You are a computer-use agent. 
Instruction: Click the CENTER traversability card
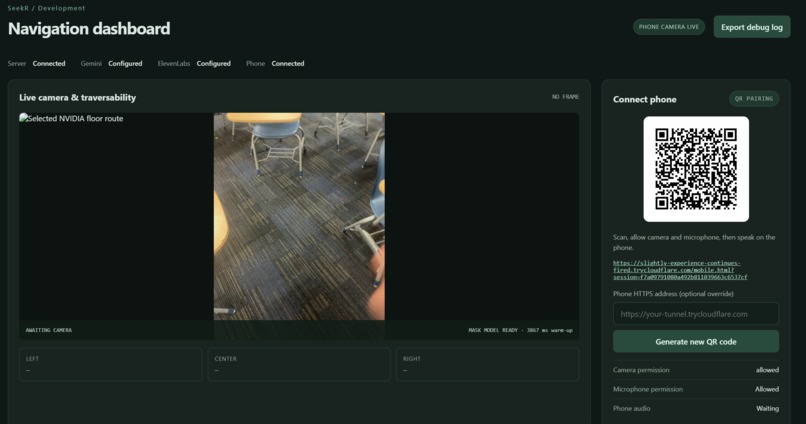(299, 364)
